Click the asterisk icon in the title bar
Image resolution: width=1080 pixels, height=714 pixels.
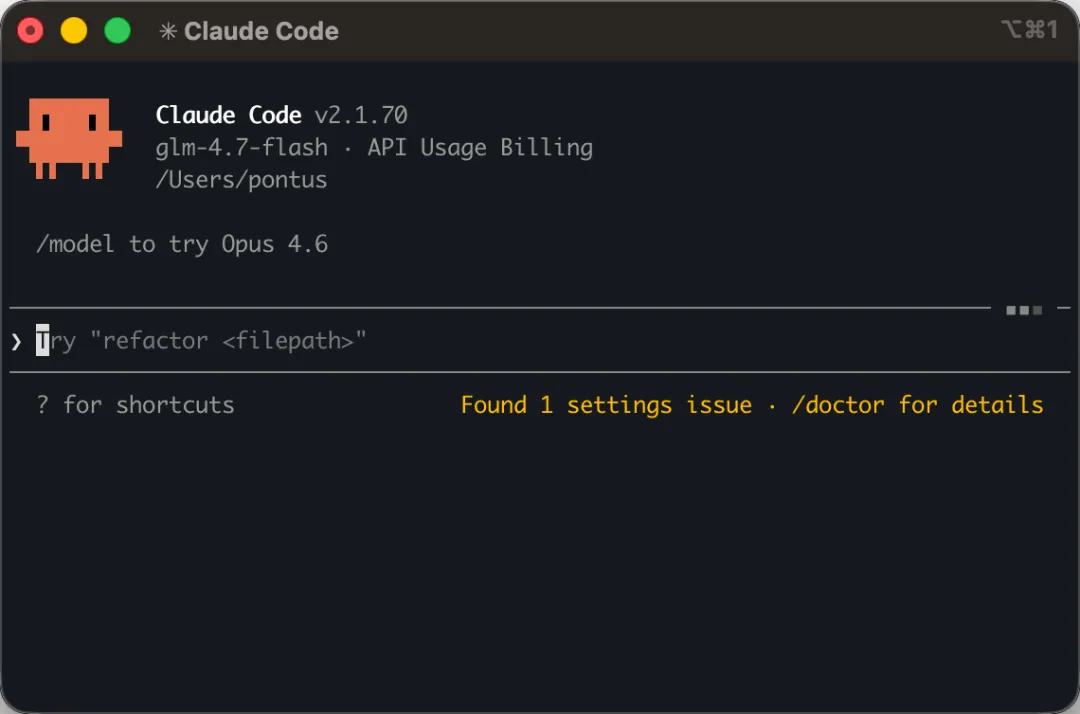point(168,32)
